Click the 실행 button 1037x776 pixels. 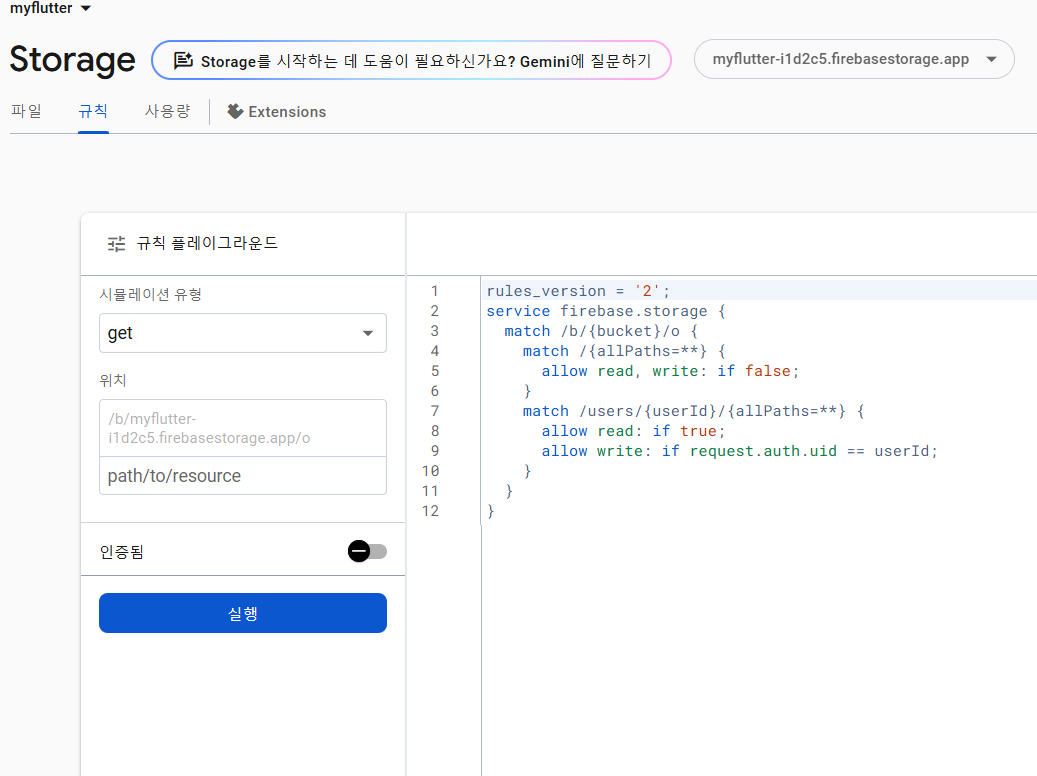pos(243,613)
